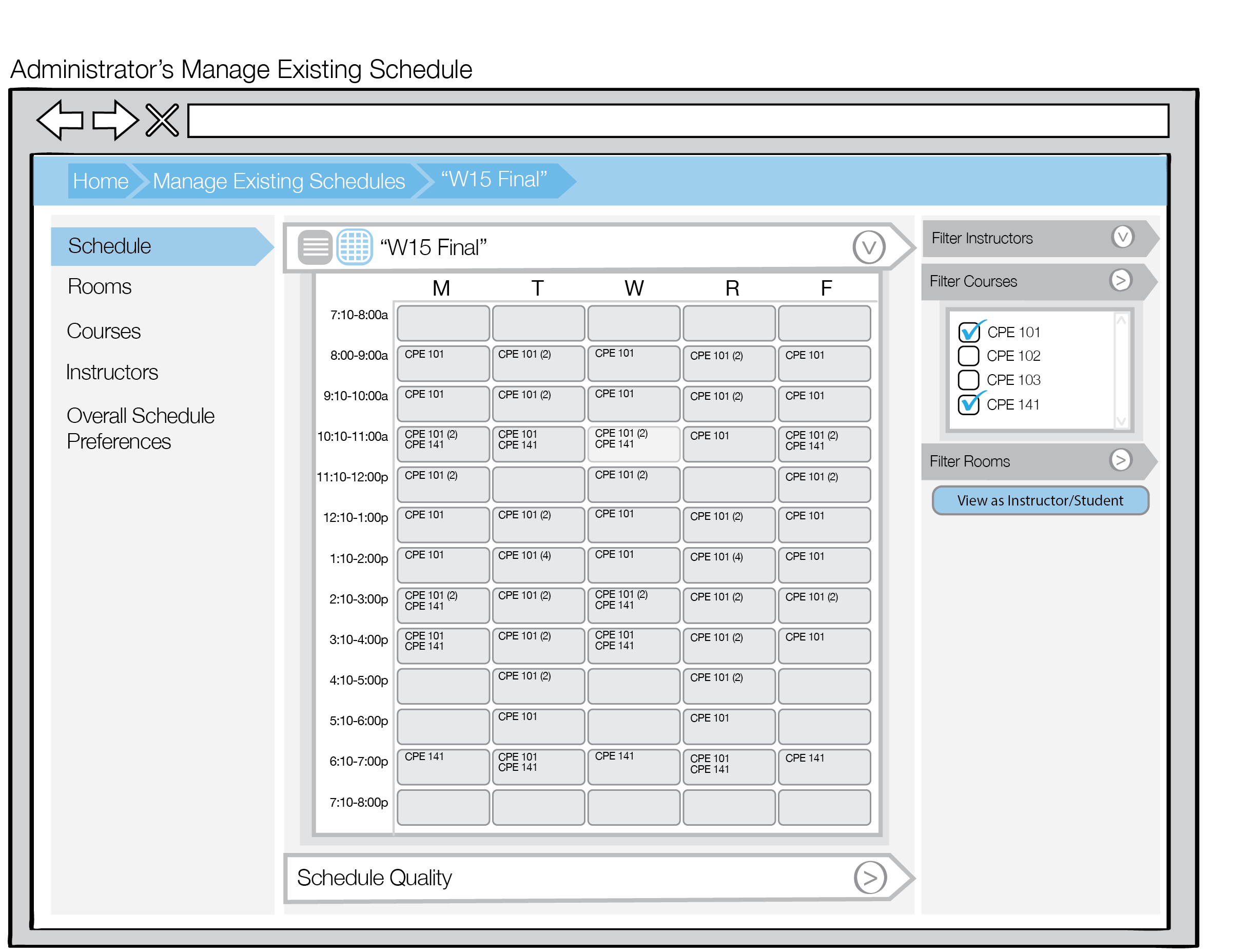Screen dimensions: 1250x952
Task: Click course list scroll down arrow
Action: tap(1121, 421)
